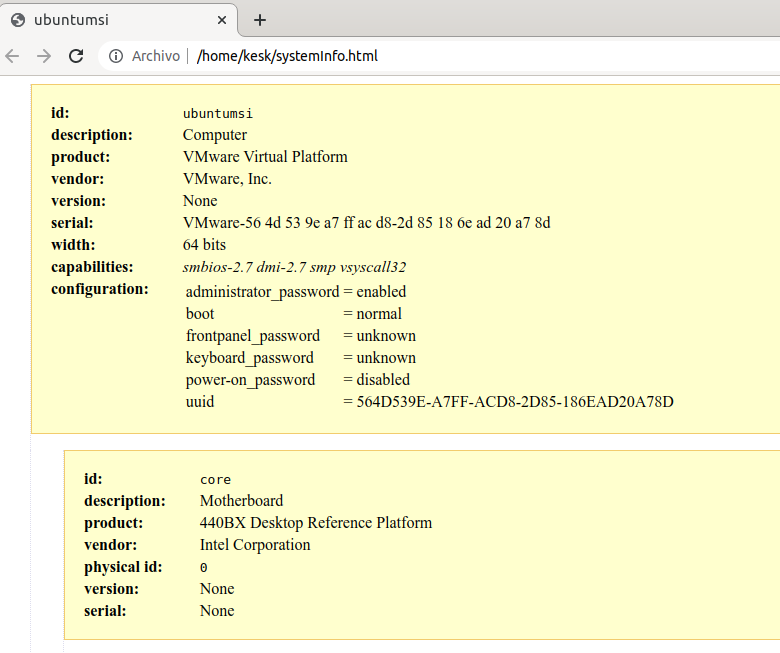Close the ubuntumsi tab
This screenshot has height=653, width=780.
coord(222,20)
